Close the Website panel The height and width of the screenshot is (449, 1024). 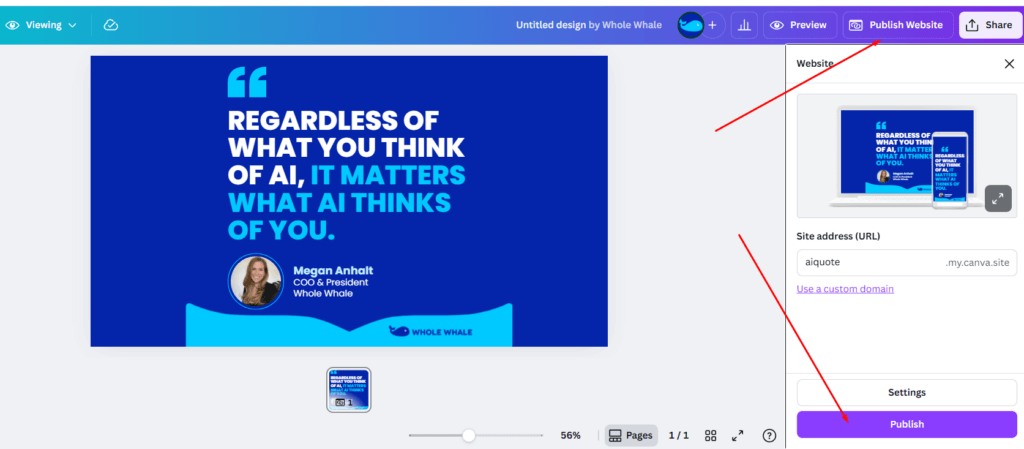pyautogui.click(x=1008, y=64)
